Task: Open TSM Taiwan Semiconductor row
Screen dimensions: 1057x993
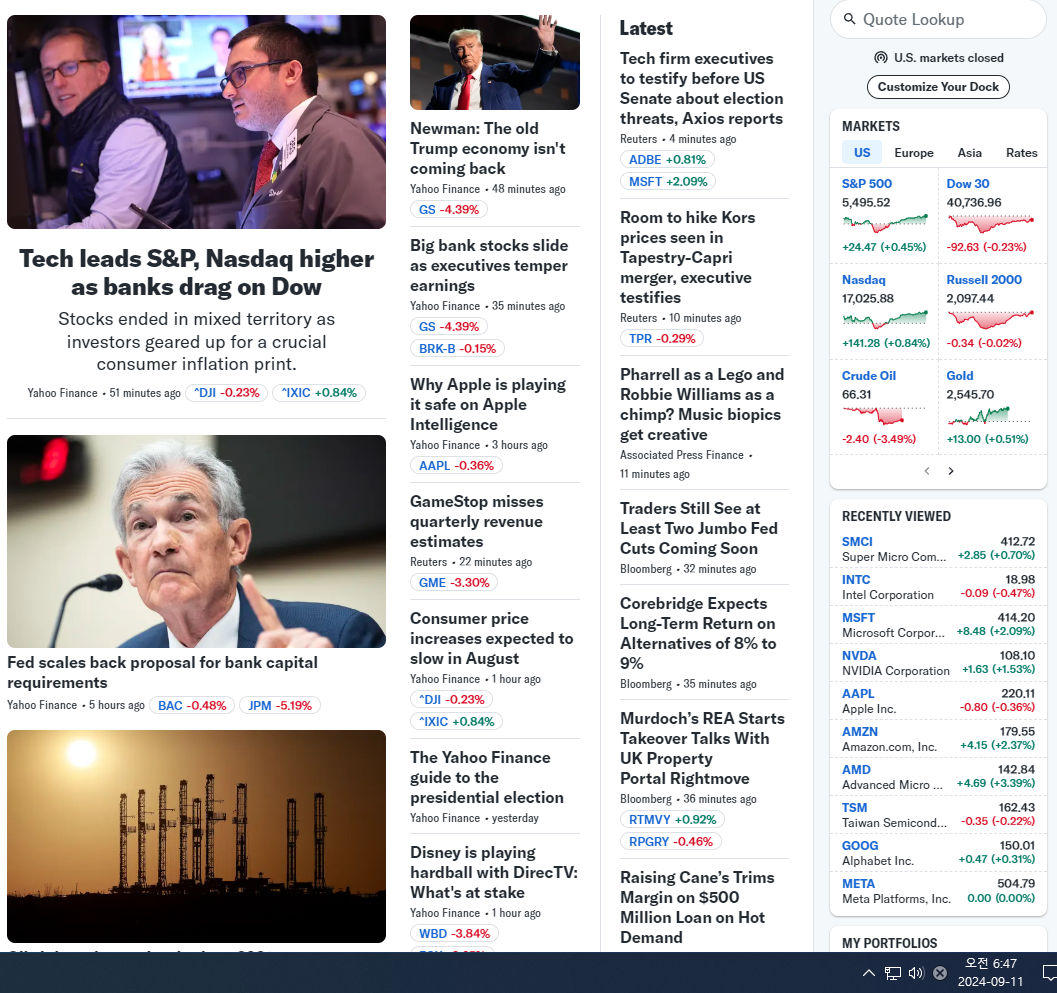Action: click(x=938, y=815)
